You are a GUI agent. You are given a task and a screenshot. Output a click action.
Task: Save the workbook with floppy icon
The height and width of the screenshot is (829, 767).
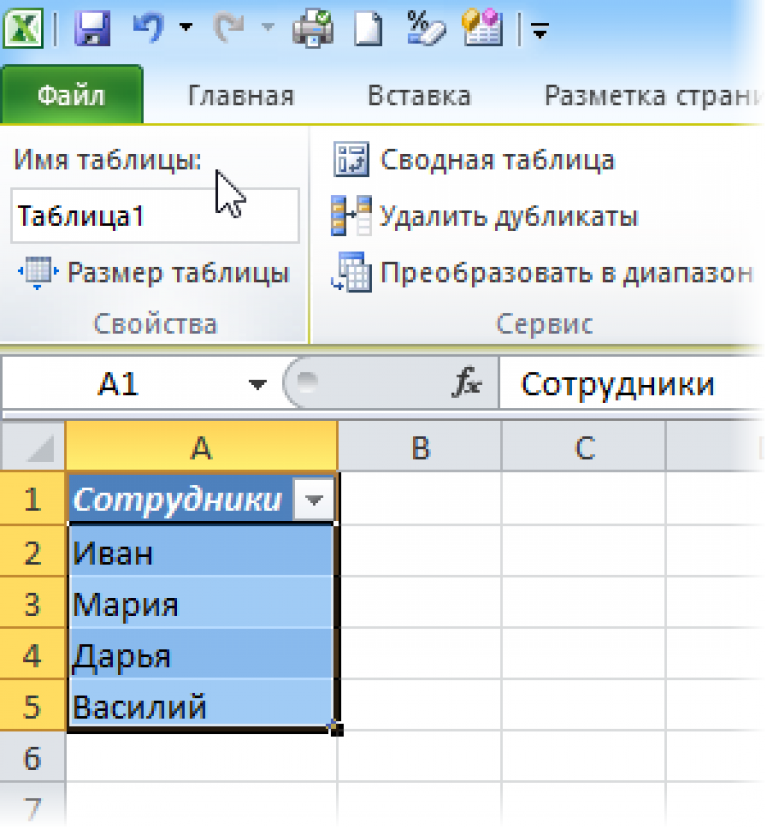point(93,29)
